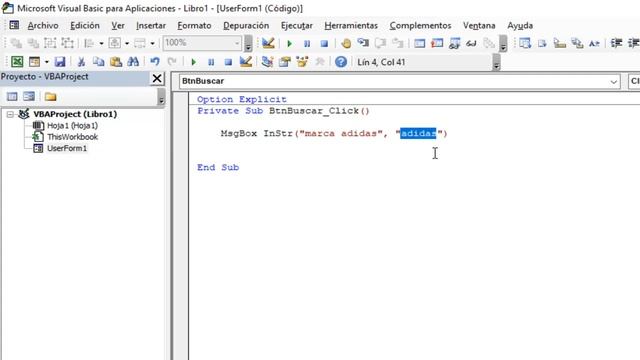Click Break icon in the Standard toolbar
The width and height of the screenshot is (640, 360).
[x=211, y=62]
